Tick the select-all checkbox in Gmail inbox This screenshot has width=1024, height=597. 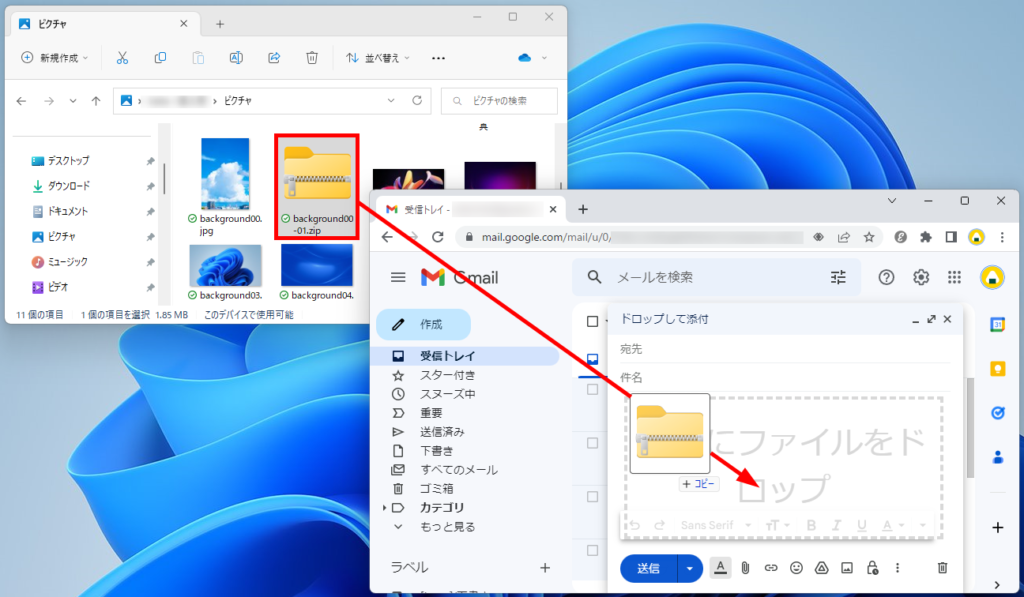592,321
